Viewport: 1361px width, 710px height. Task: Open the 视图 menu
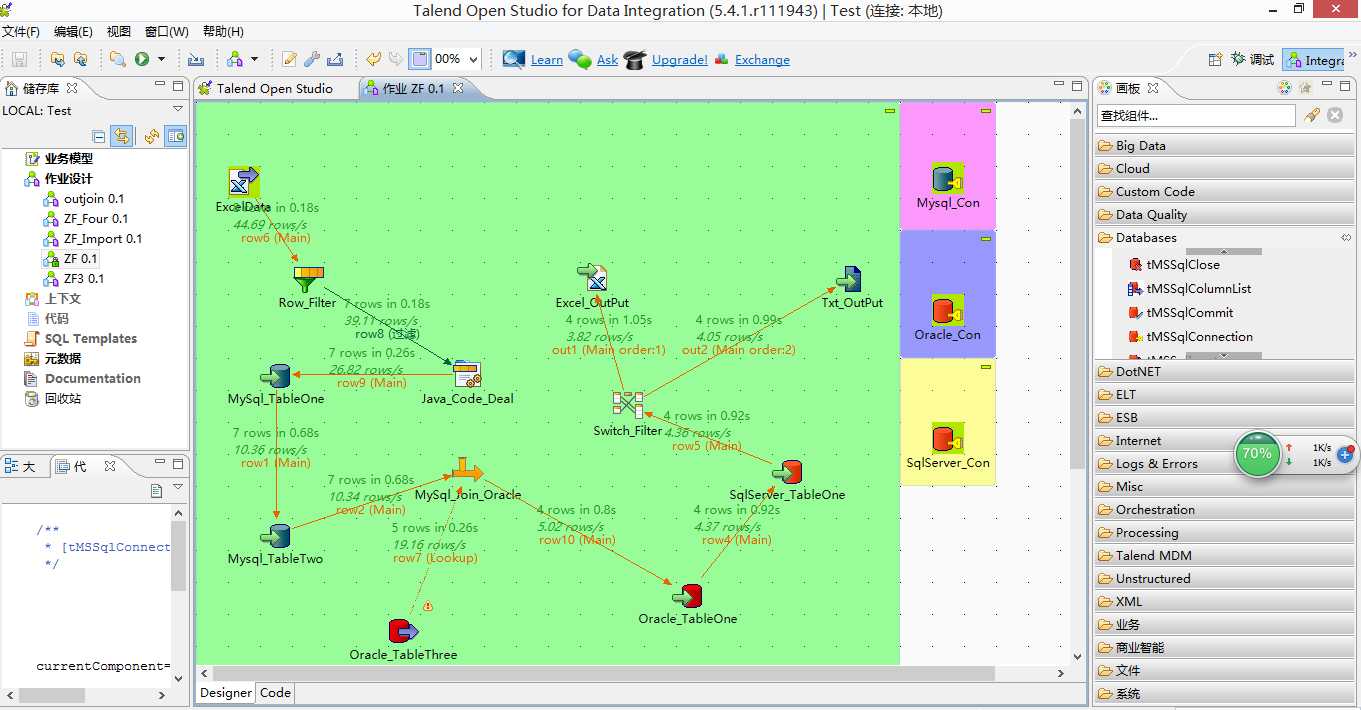point(119,31)
